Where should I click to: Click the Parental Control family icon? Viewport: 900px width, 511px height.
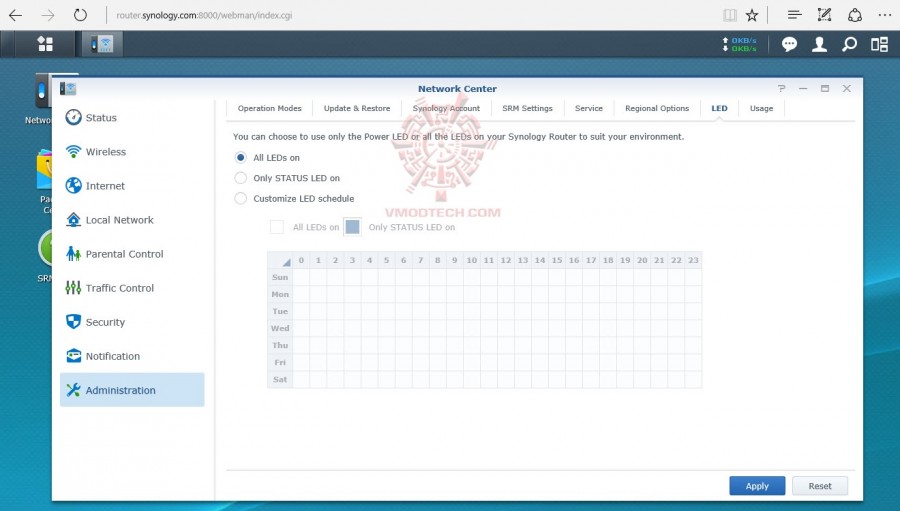[73, 253]
